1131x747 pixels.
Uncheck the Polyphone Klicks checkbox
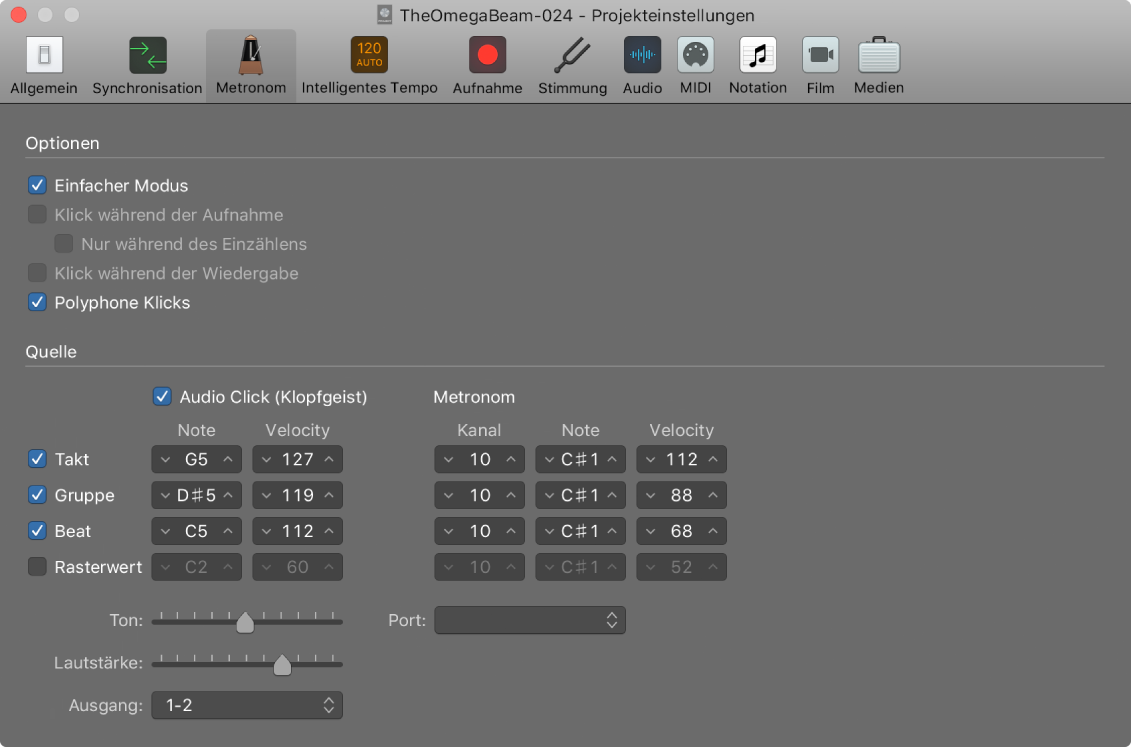coord(38,302)
